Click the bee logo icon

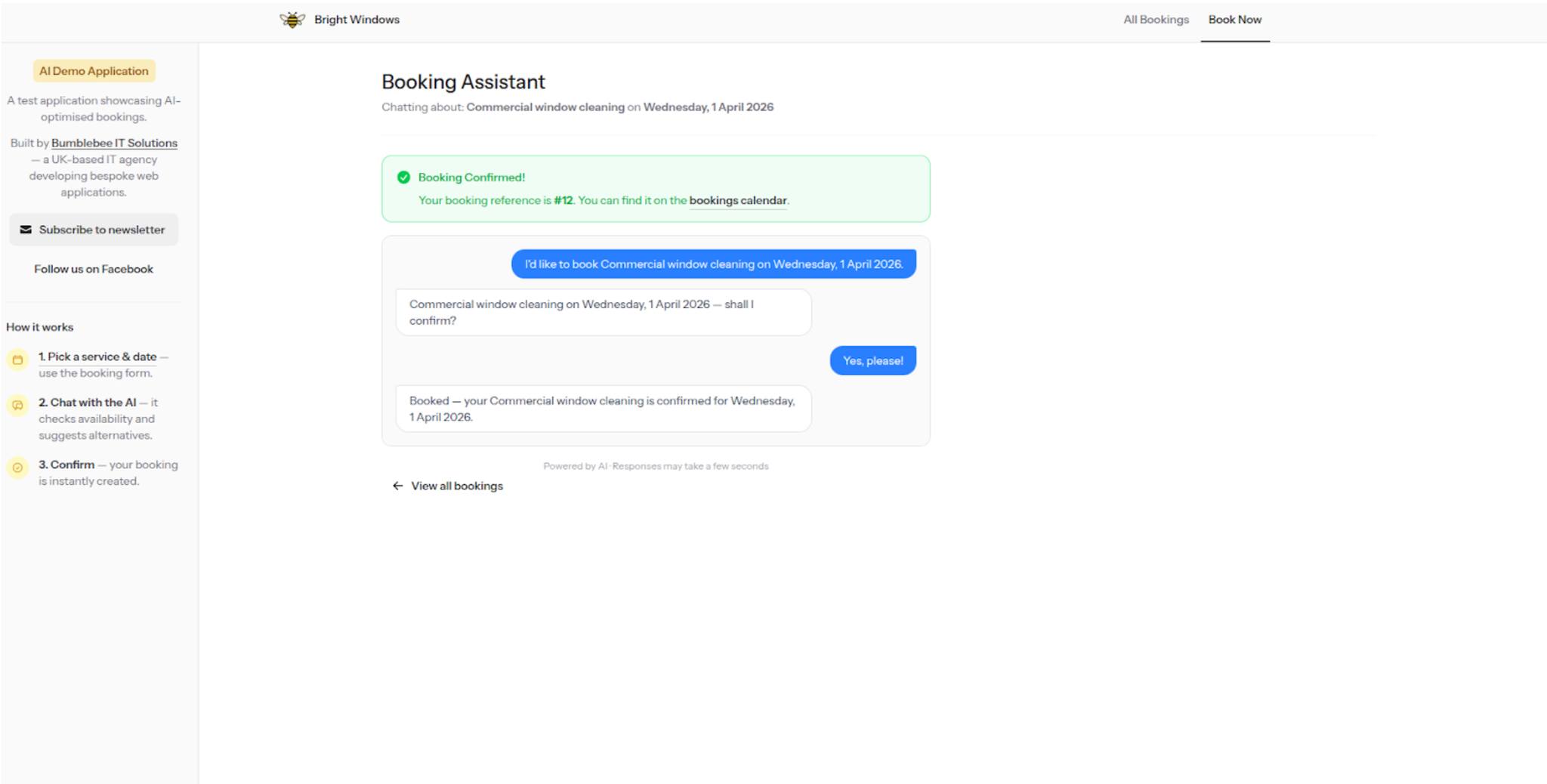[x=292, y=19]
